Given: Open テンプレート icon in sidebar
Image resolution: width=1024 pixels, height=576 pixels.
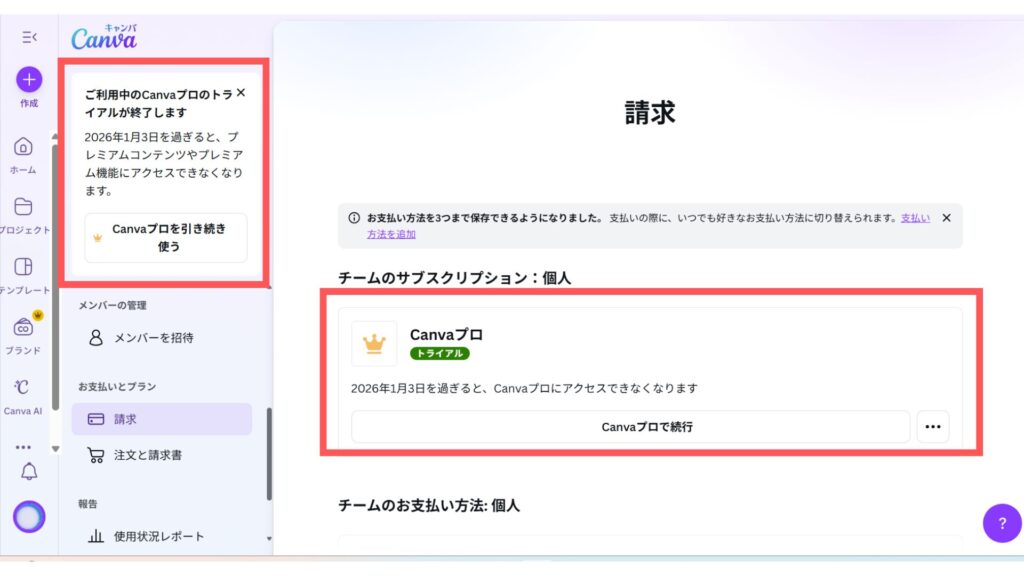Looking at the screenshot, I should (23, 267).
